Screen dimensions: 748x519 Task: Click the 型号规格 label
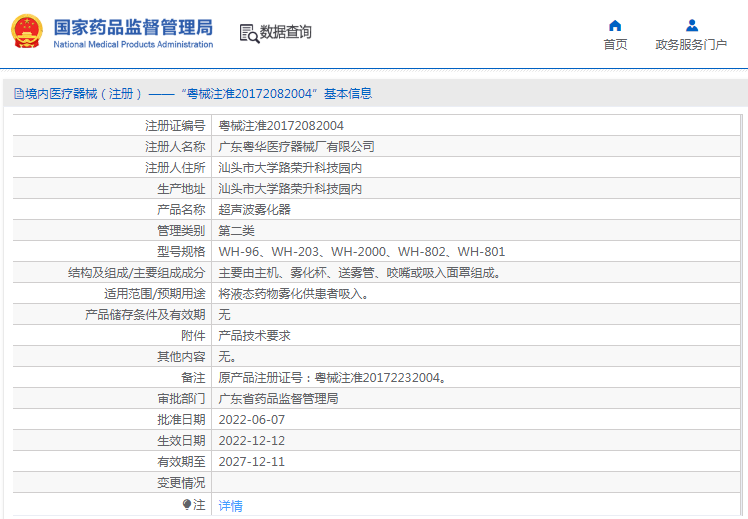coord(181,251)
